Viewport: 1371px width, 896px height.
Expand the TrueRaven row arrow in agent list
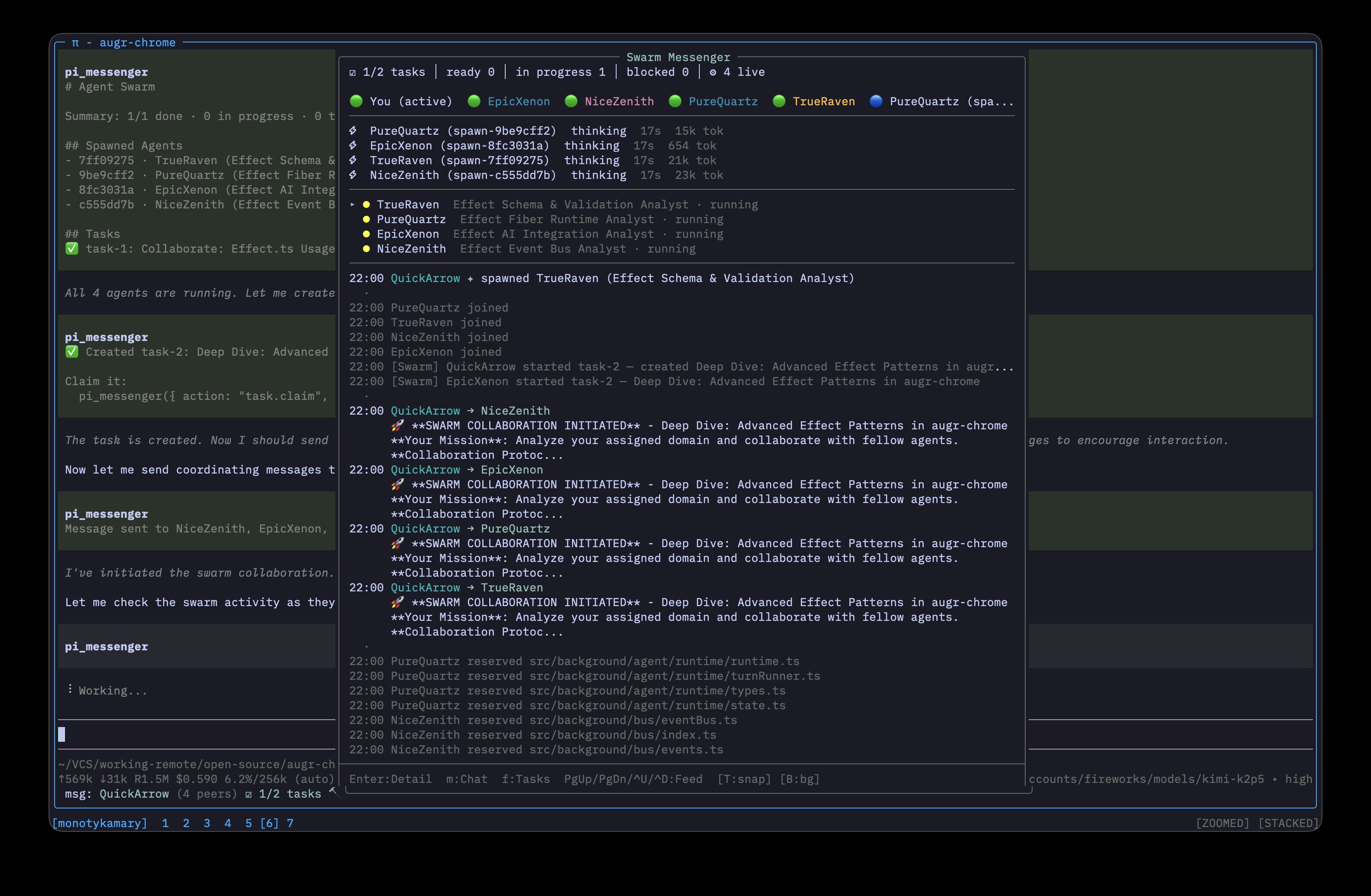tap(353, 205)
